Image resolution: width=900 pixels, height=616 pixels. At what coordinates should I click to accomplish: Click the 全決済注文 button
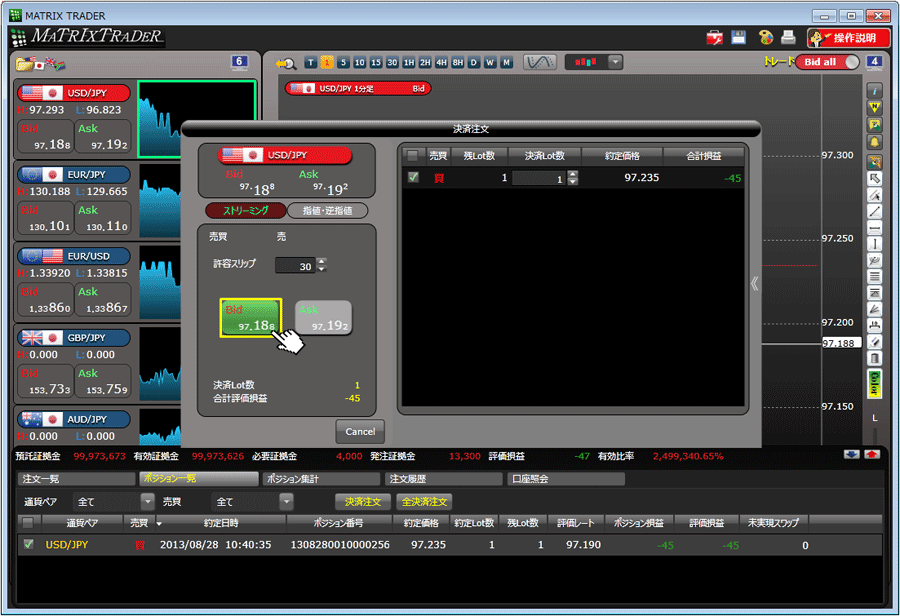tap(424, 502)
